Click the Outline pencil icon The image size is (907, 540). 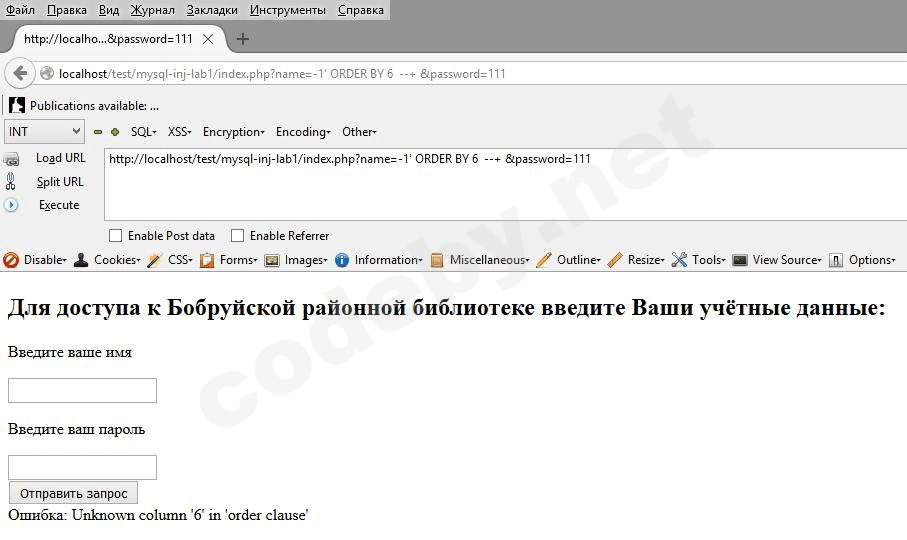click(x=544, y=260)
